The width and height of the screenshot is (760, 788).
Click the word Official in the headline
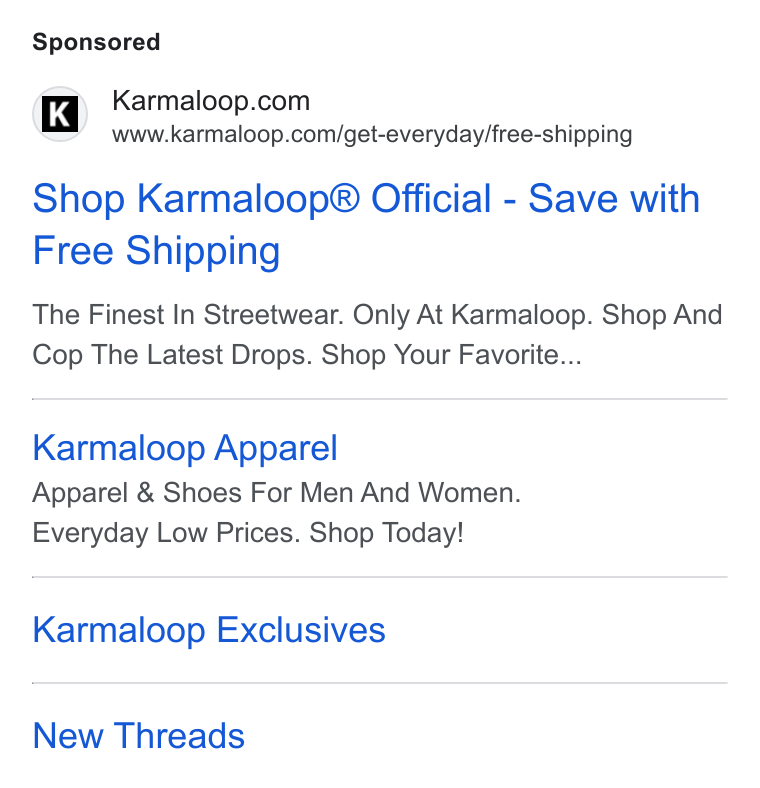(431, 199)
